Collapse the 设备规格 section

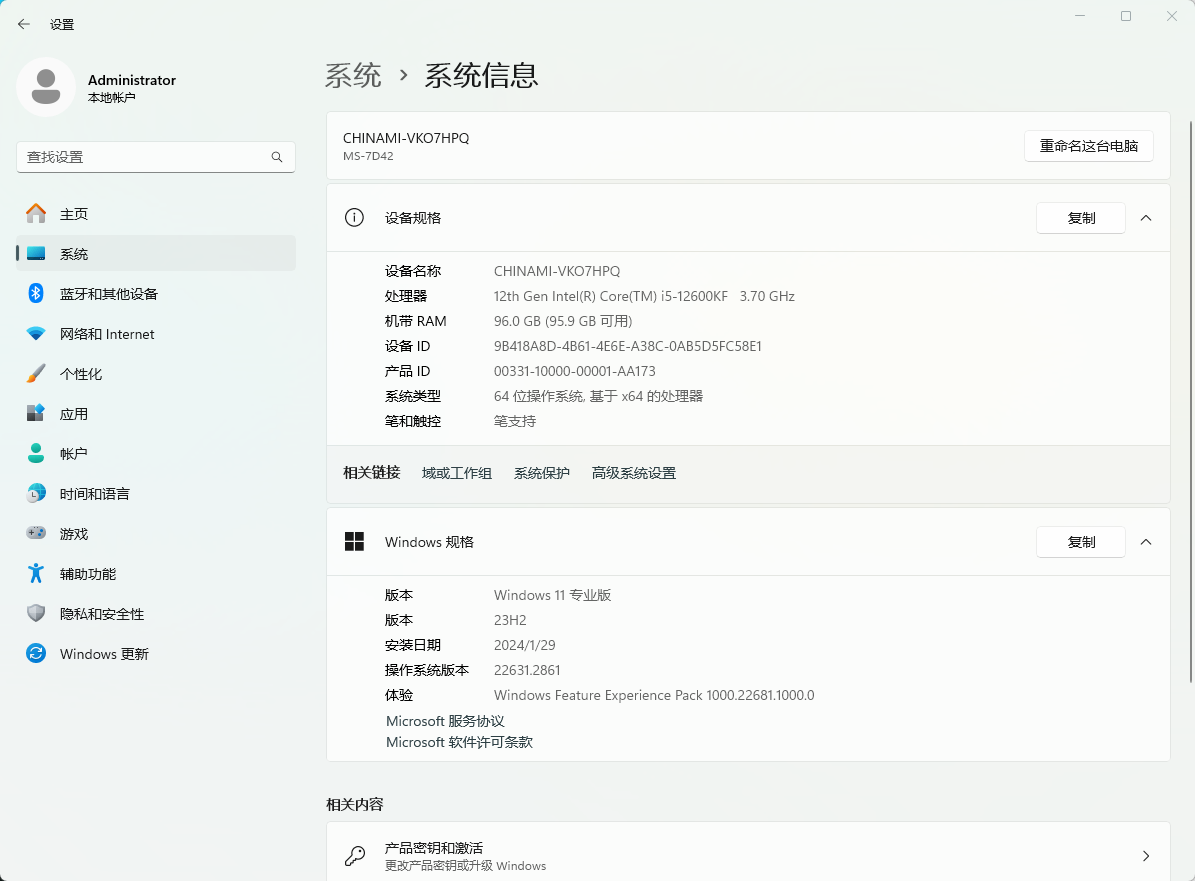1145,218
